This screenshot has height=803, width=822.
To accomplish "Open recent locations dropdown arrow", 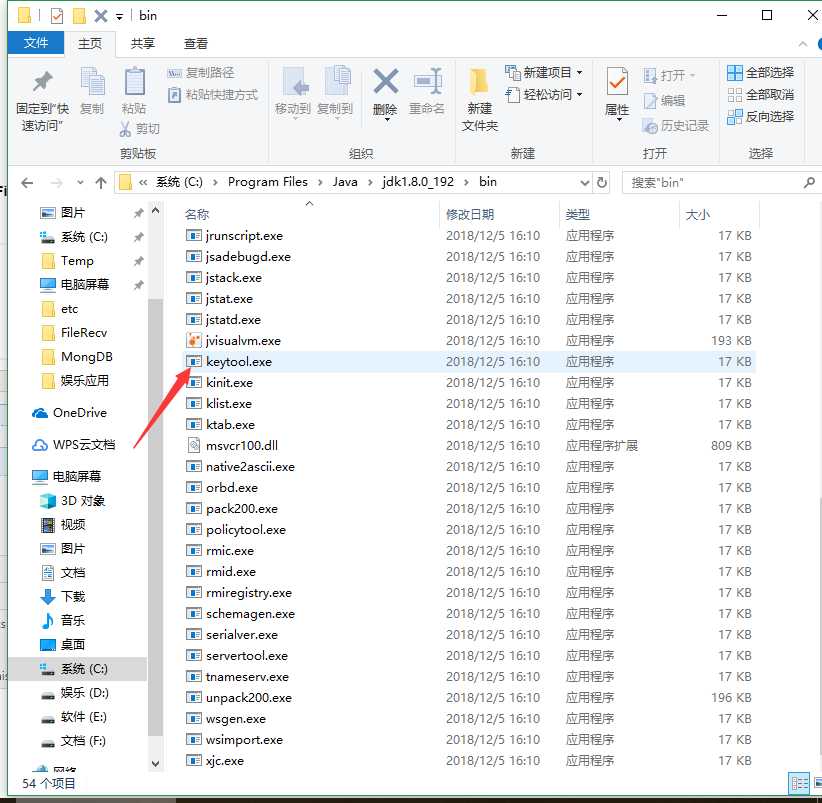I will [x=80, y=182].
